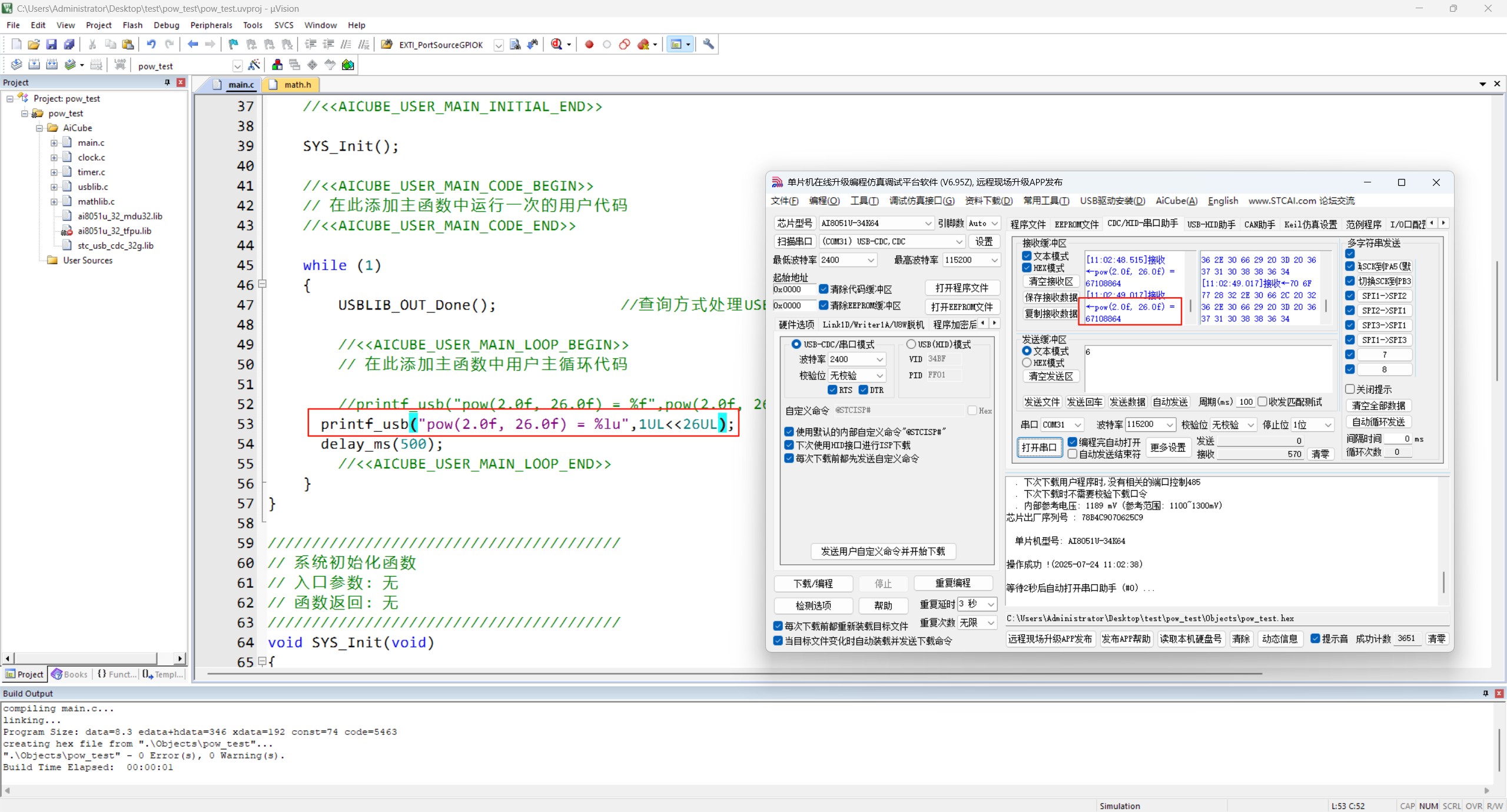This screenshot has width=1507, height=812.
Task: Click the 打开程序文件 button
Action: point(962,288)
